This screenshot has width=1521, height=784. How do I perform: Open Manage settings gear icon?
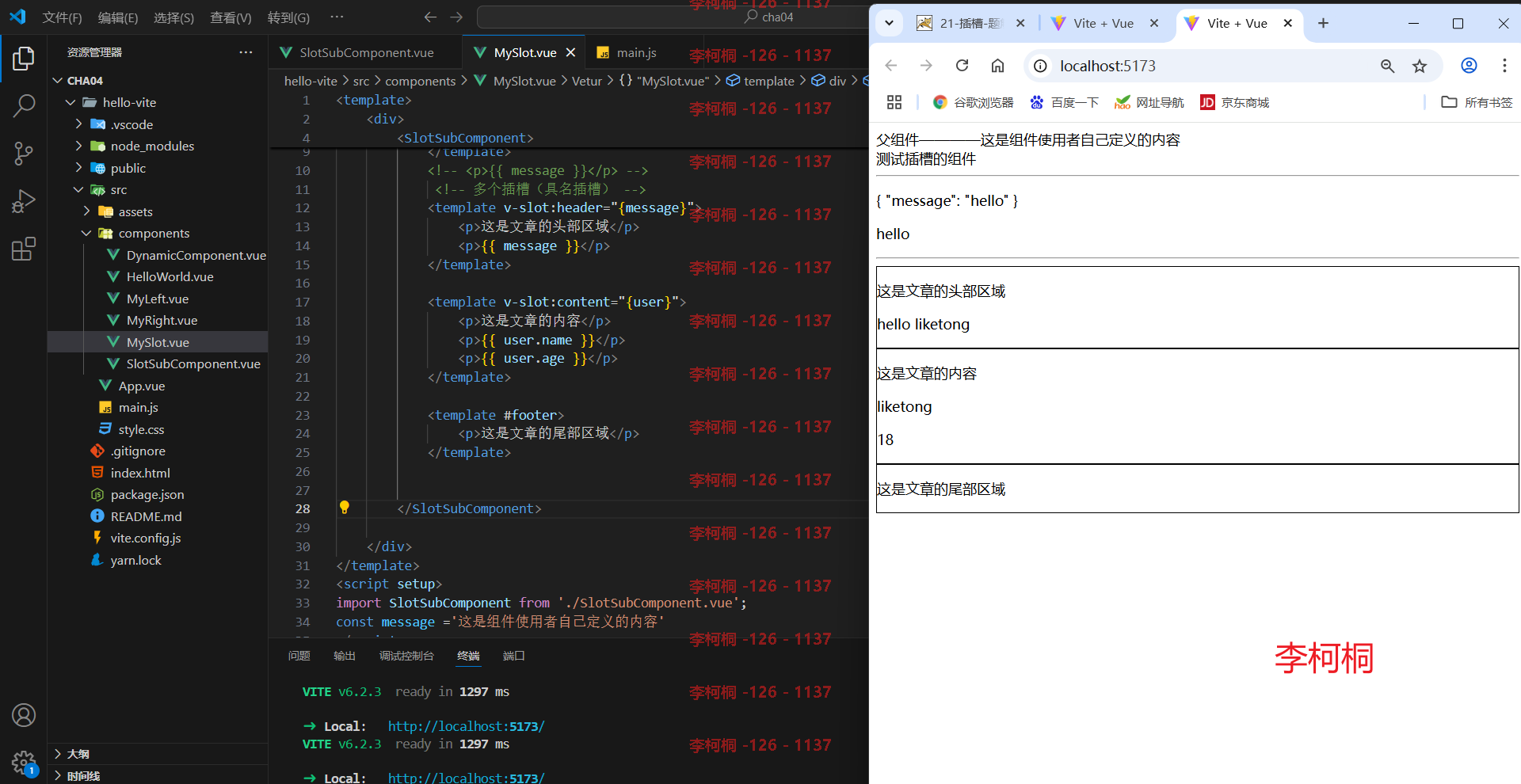(x=24, y=763)
